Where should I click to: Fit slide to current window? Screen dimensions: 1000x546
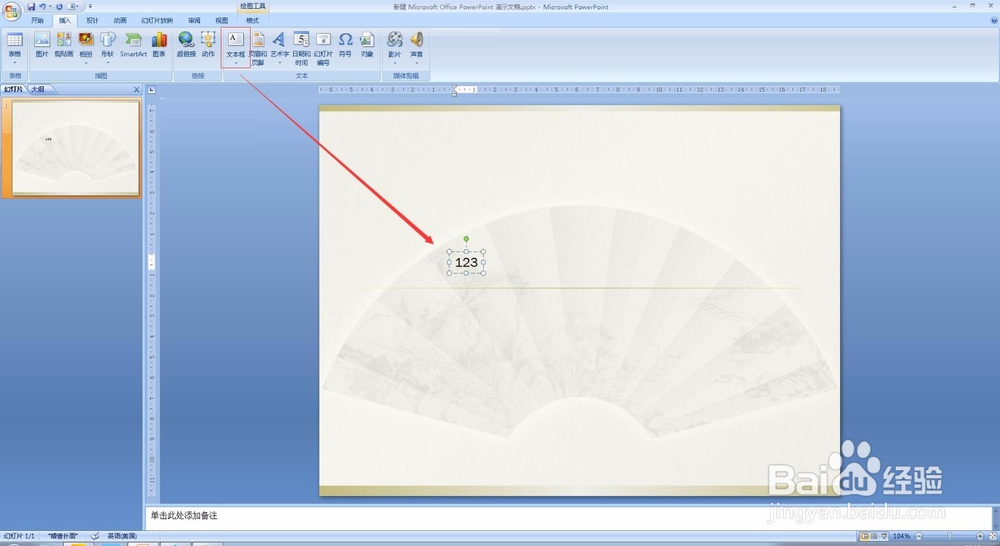992,536
